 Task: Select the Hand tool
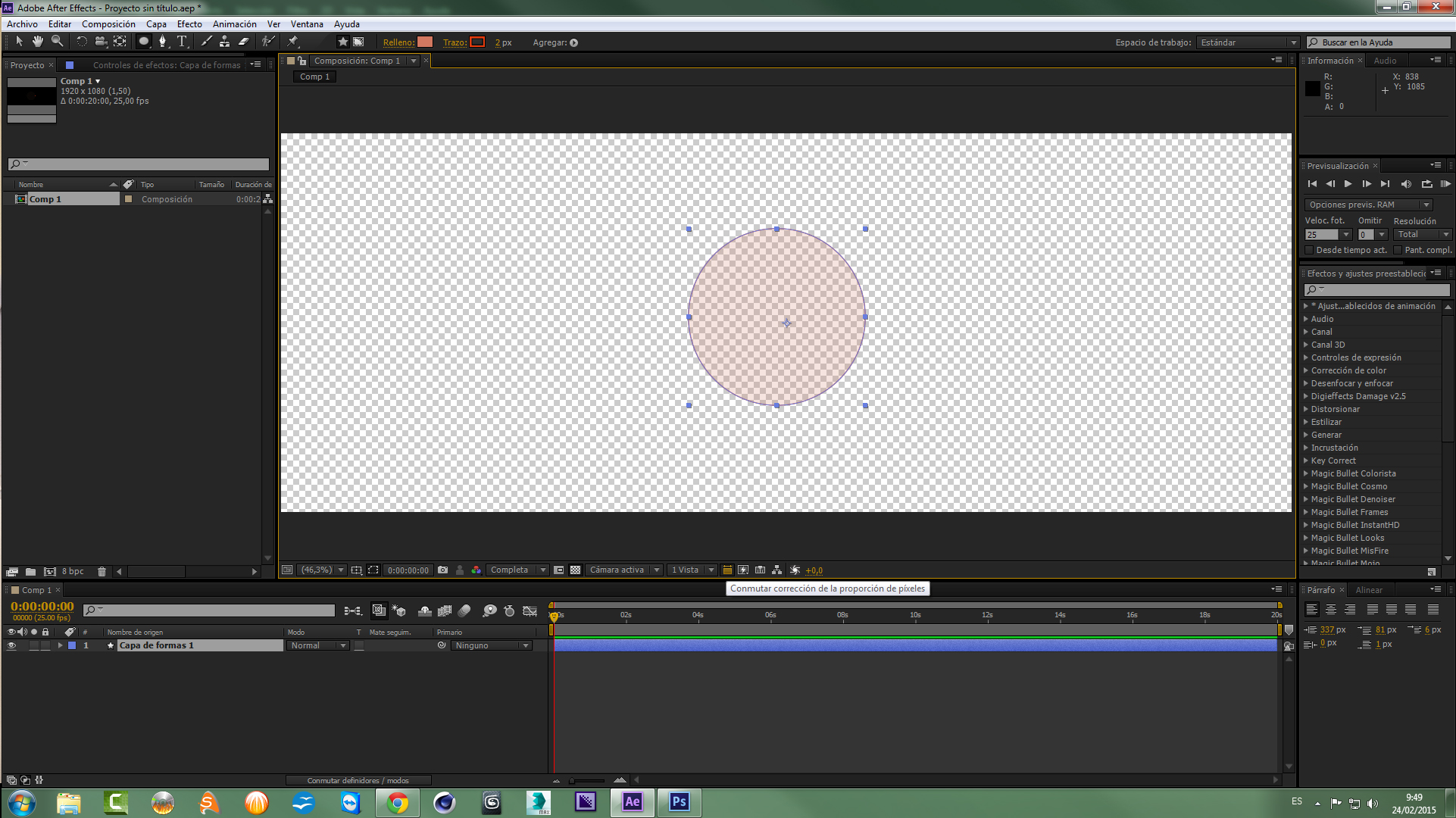[x=38, y=42]
